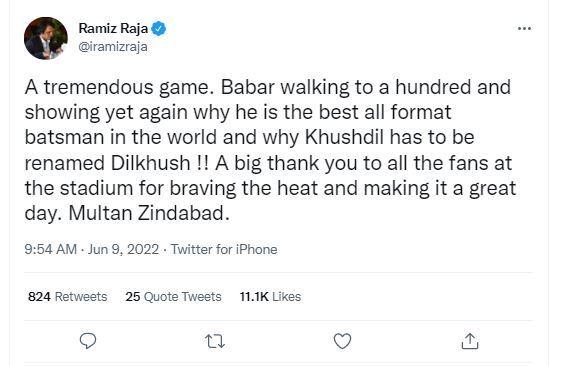Open the three-dot more options menu
The height and width of the screenshot is (366, 561).
[x=524, y=28]
